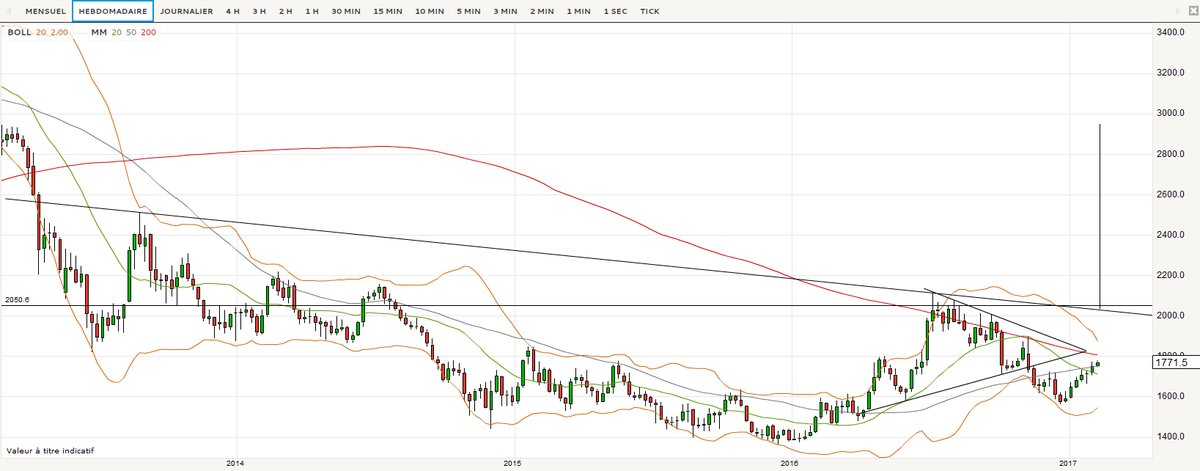Switch to 15 MIN interval
1200x471 pixels.
(x=389, y=12)
